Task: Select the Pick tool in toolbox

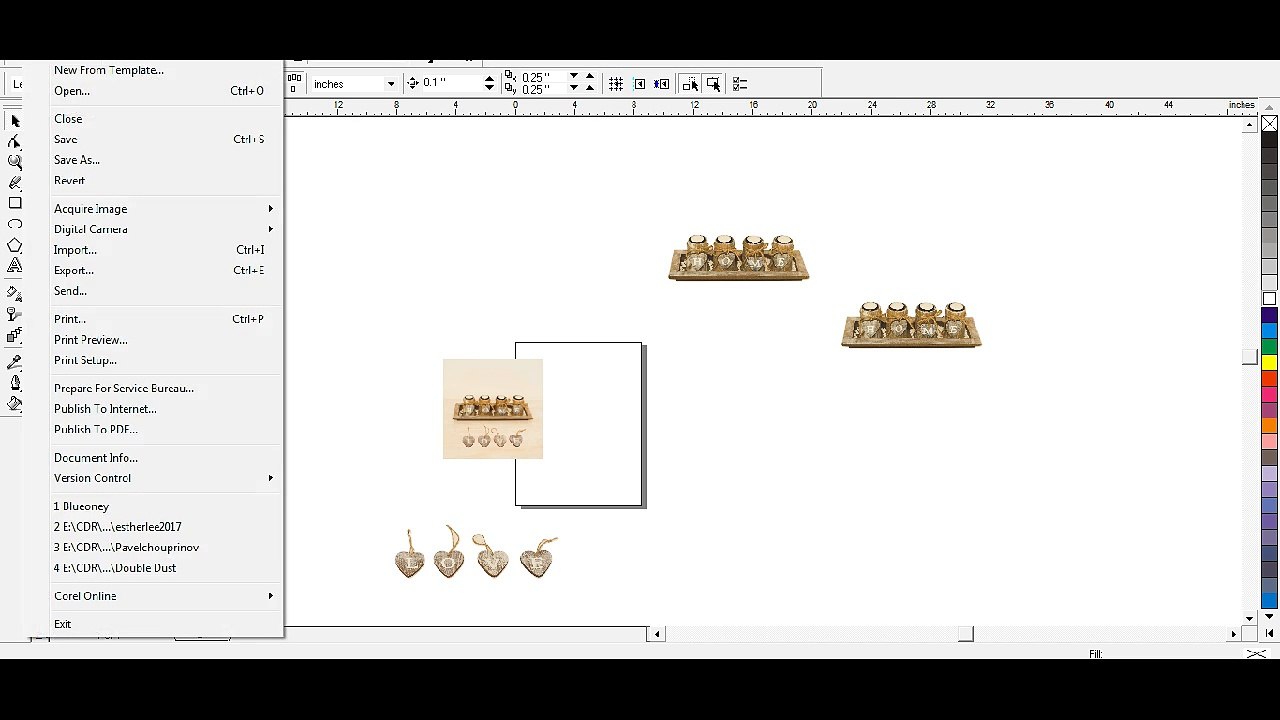Action: tap(15, 121)
